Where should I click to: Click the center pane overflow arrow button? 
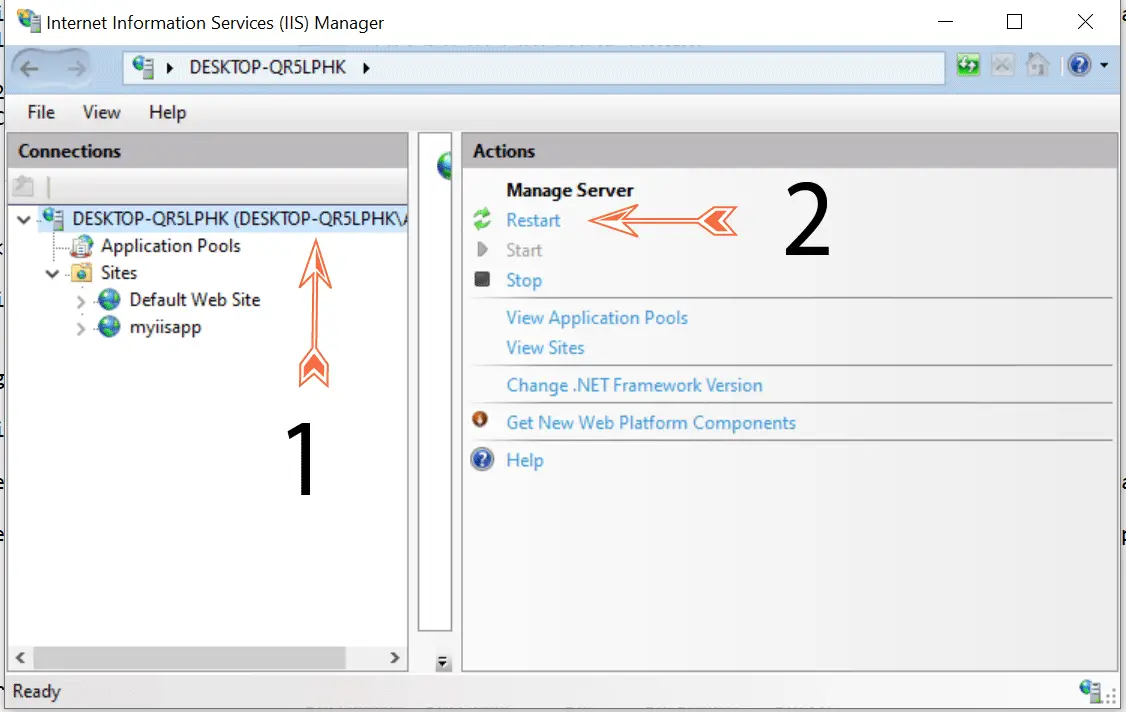click(443, 662)
